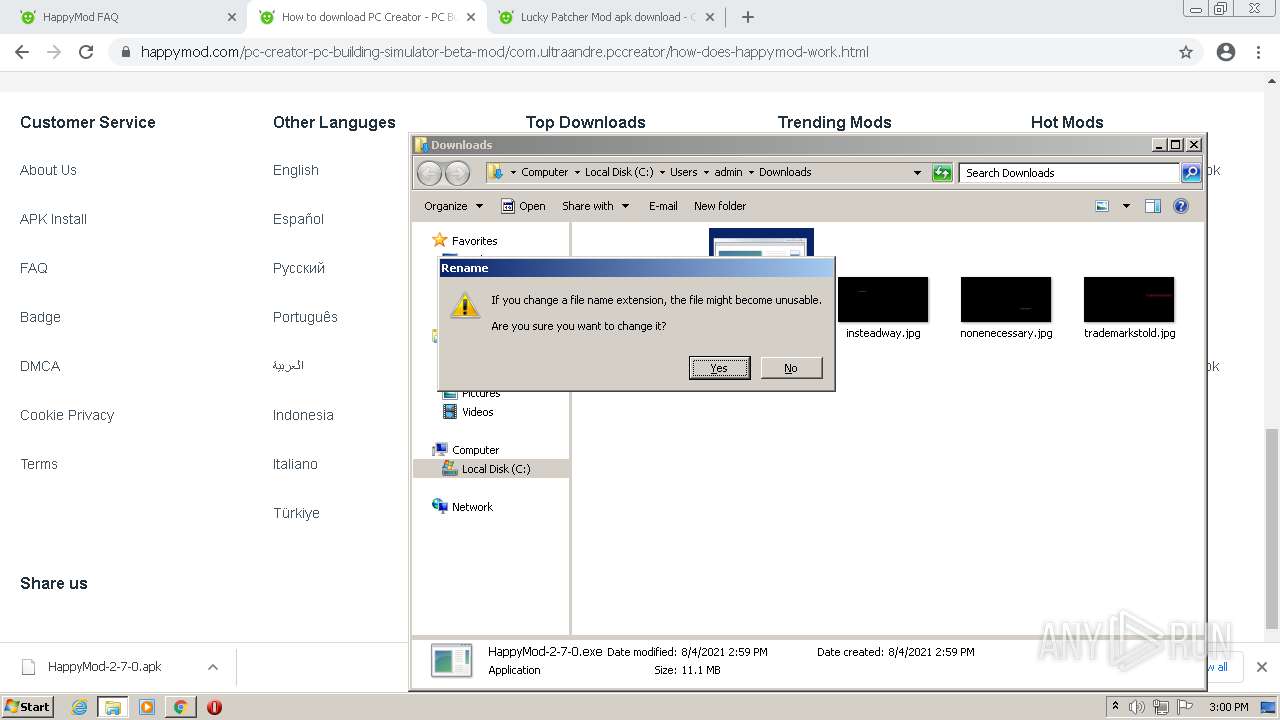Open the HappyMod-2-7-0.apk download options arrow
1280x720 pixels.
[212, 667]
